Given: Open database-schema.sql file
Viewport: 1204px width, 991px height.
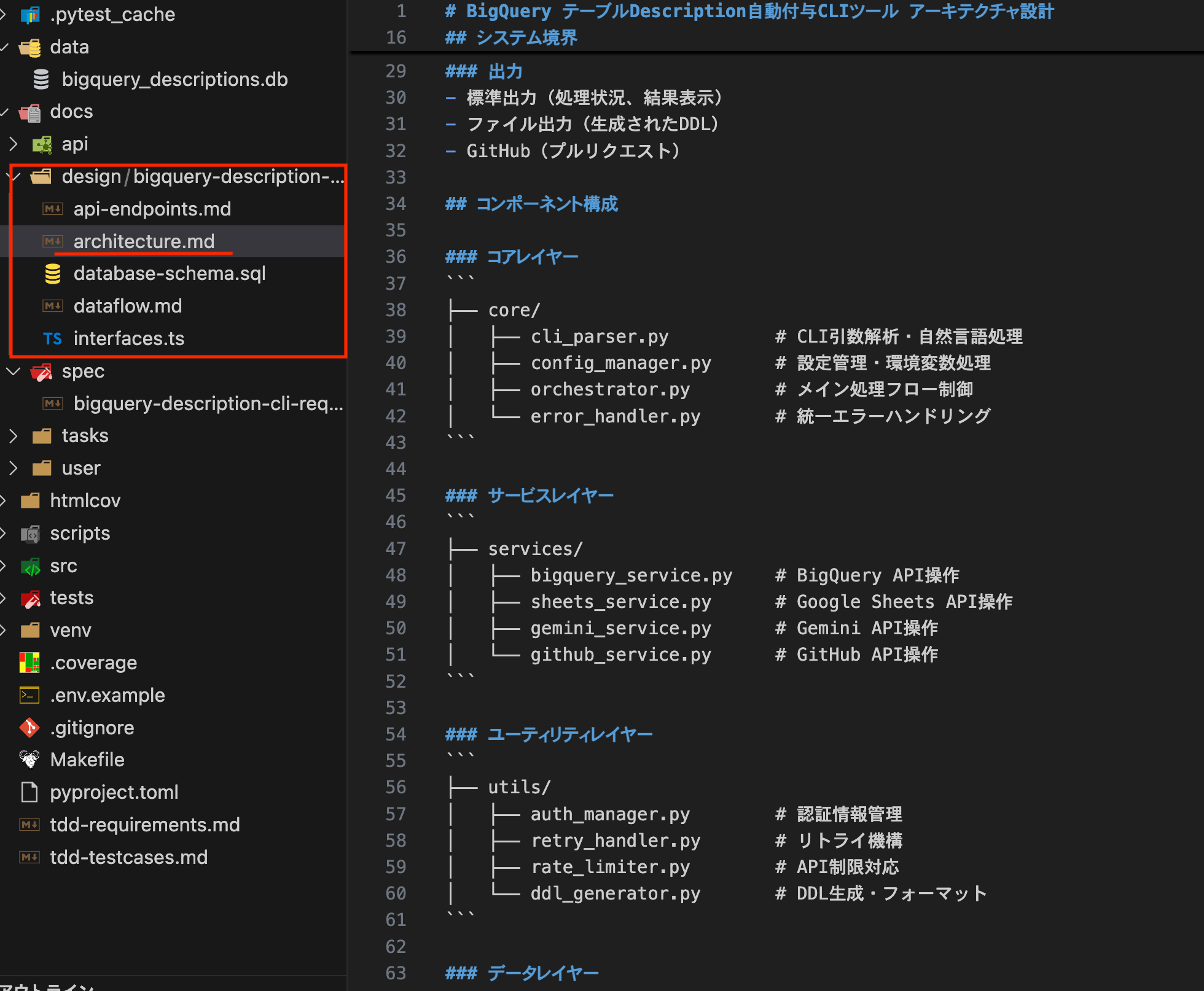Looking at the screenshot, I should [x=170, y=274].
